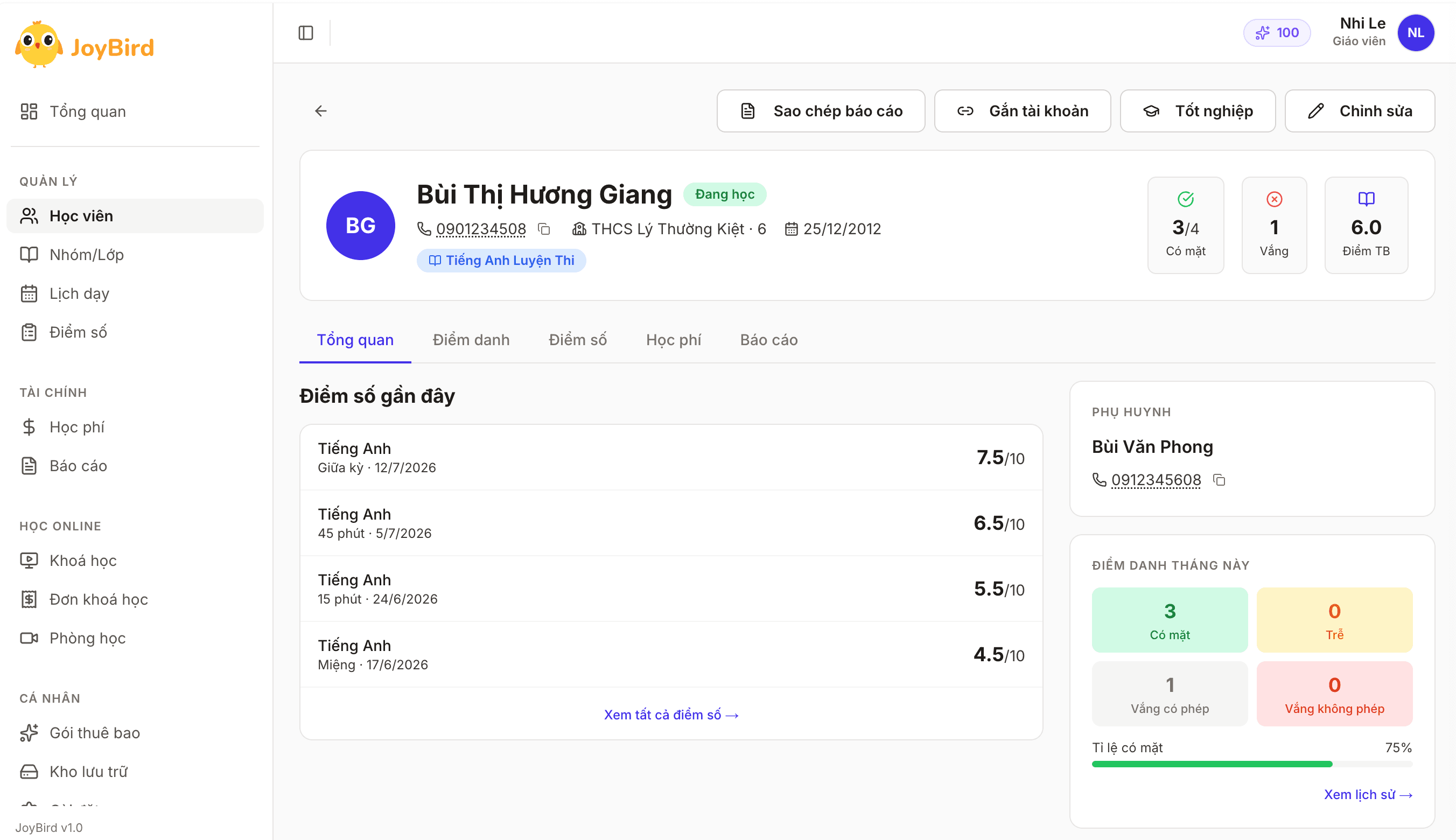Click the 7.5/10 score value
This screenshot has height=840, width=1456.
click(1000, 458)
